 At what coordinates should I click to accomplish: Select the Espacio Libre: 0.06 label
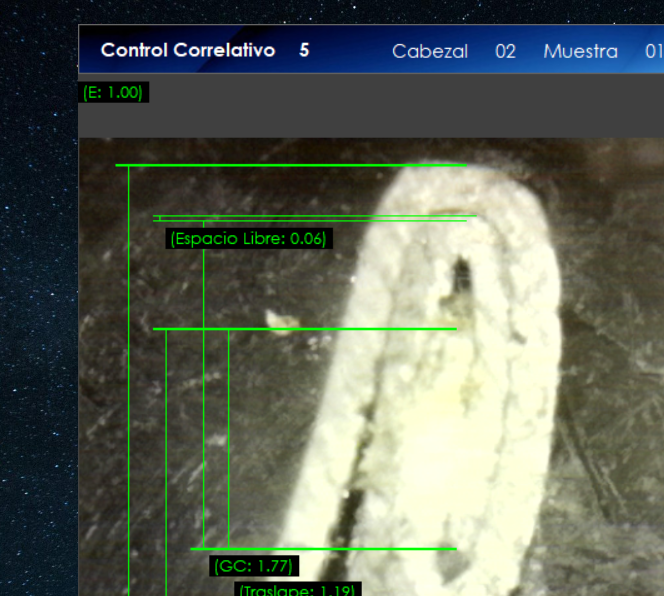coord(248,239)
